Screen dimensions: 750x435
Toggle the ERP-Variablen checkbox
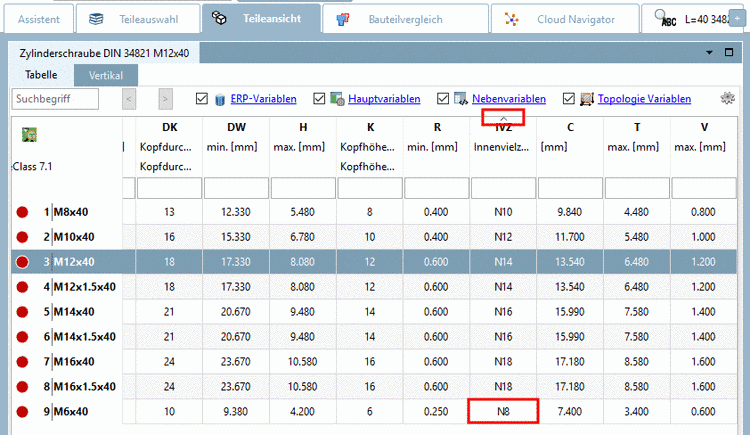coord(202,99)
